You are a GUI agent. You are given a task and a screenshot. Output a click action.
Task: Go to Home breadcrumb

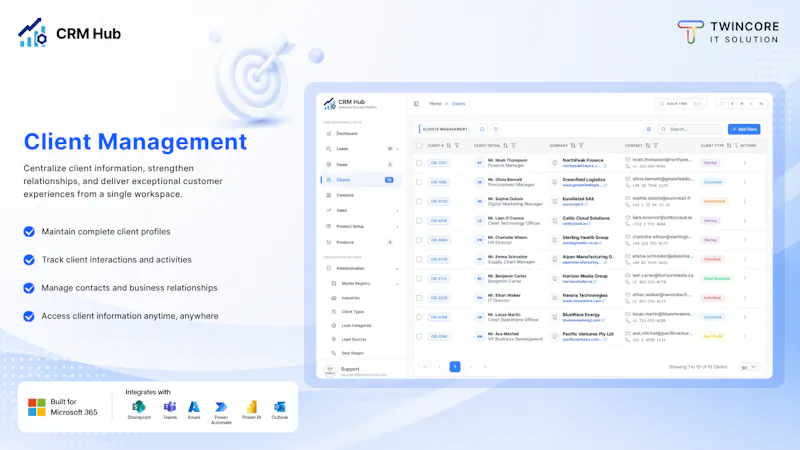click(x=435, y=104)
